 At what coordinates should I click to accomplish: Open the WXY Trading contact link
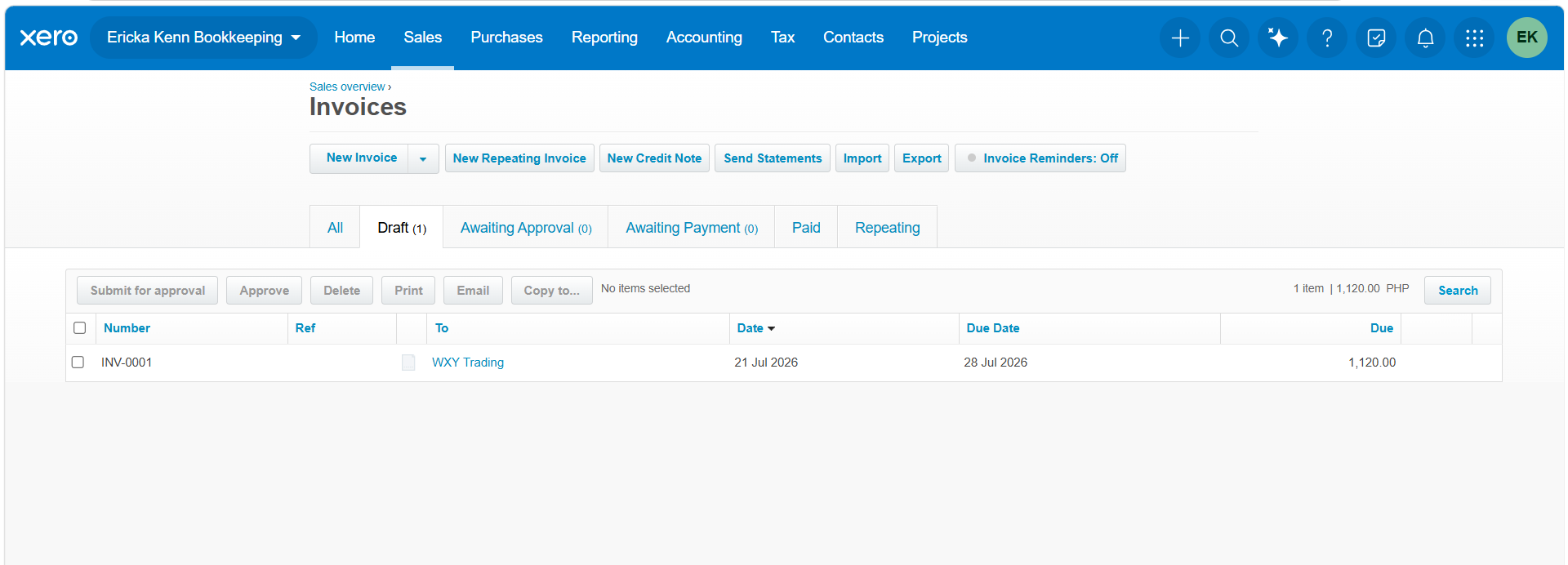(x=468, y=363)
